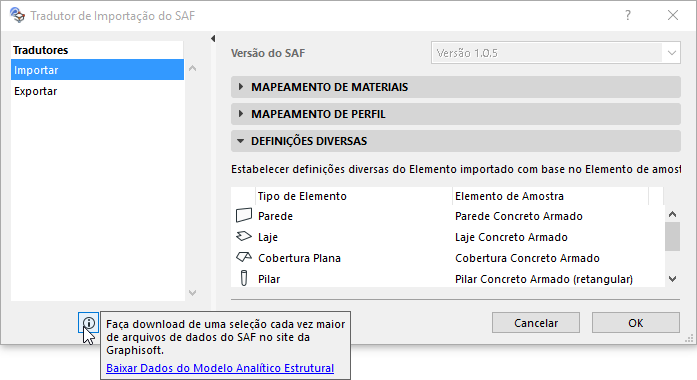Click the Cobertura Plana roof icon

(x=244, y=257)
